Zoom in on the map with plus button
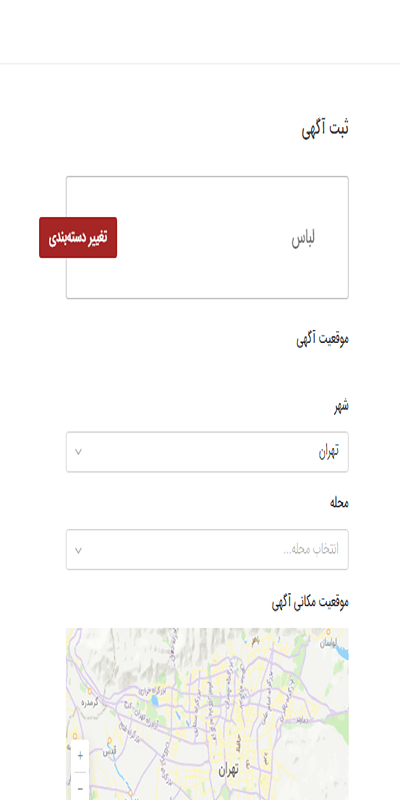Image resolution: width=400 pixels, height=800 pixels. [x=80, y=756]
